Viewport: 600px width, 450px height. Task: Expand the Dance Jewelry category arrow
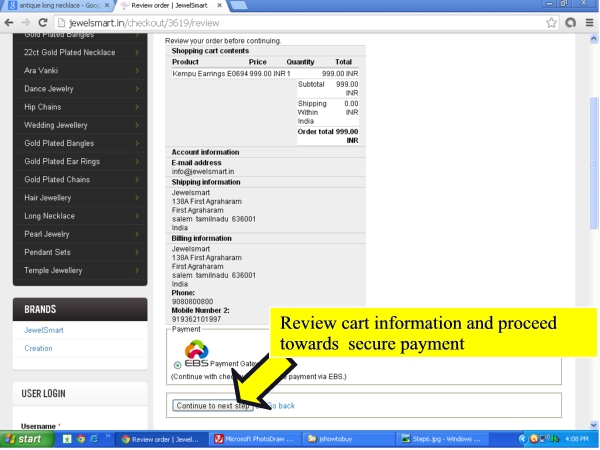(137, 89)
